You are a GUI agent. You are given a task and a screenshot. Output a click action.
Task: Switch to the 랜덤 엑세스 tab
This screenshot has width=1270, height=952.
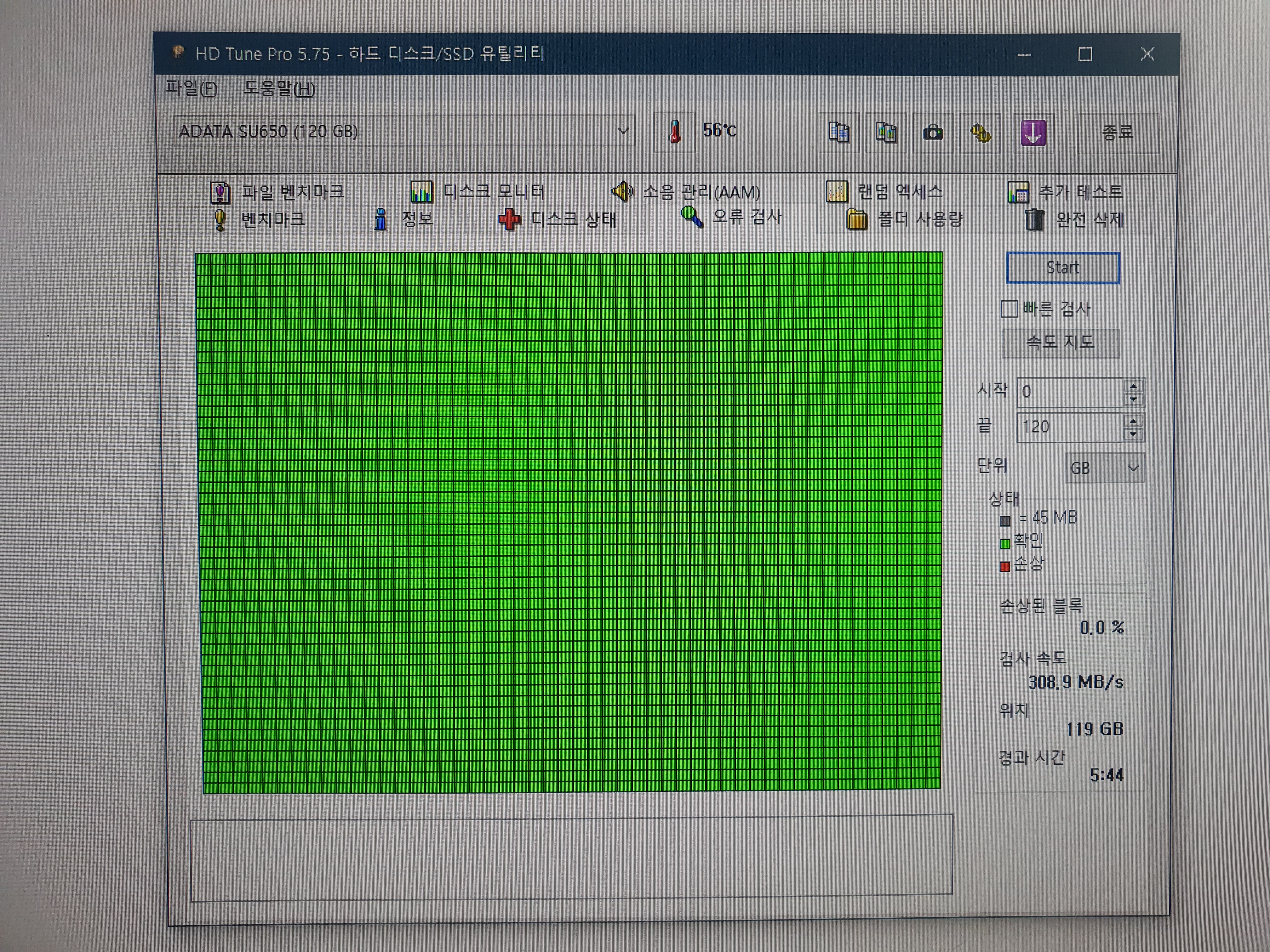tap(884, 191)
